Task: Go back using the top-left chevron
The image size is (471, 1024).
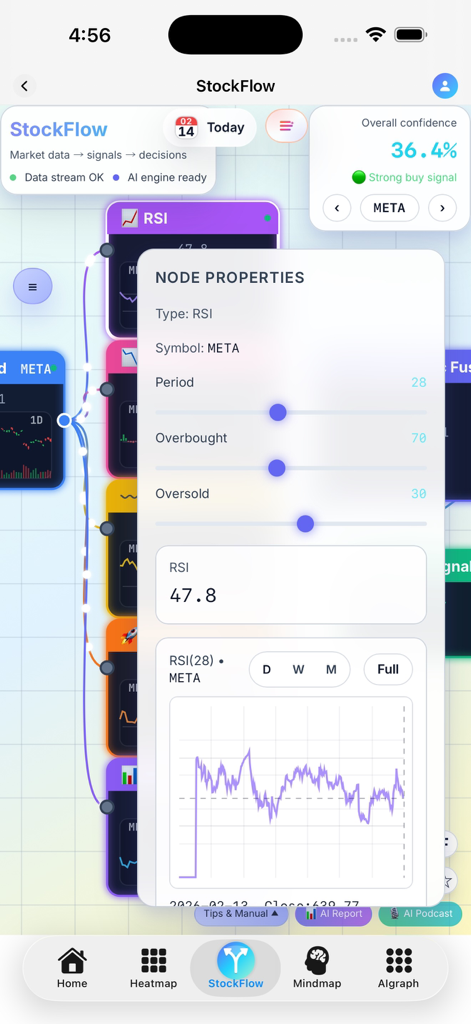Action: (x=24, y=86)
